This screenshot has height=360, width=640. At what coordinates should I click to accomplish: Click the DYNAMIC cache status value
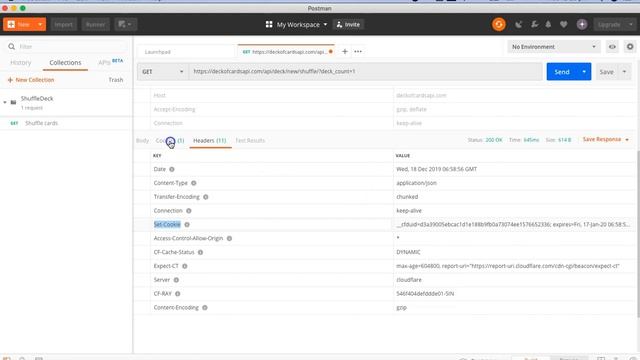pos(408,252)
